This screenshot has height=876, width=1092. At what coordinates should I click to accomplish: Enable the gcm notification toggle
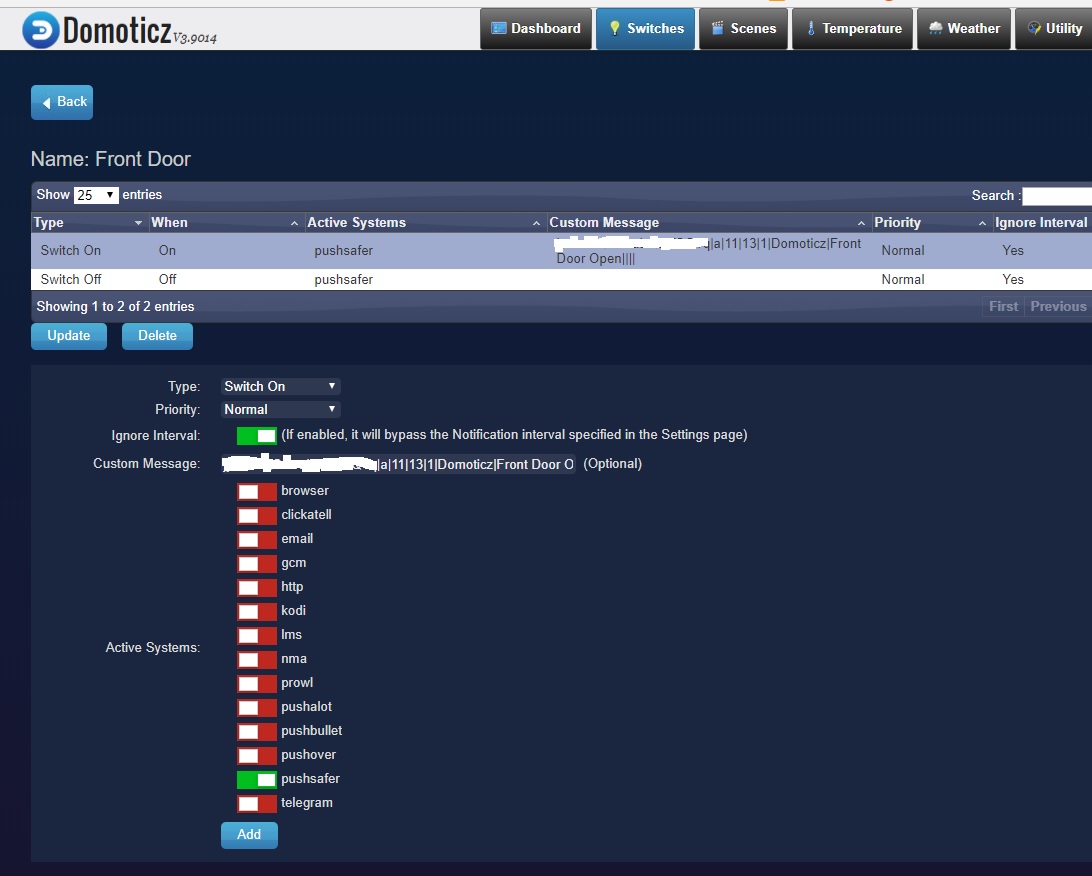tap(256, 563)
